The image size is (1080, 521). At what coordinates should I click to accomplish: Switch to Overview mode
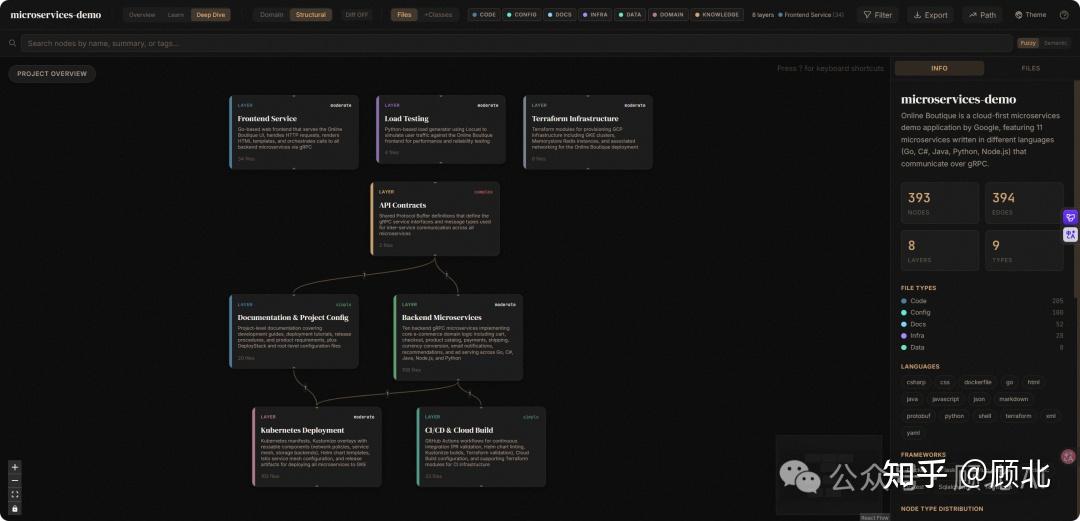tap(142, 14)
